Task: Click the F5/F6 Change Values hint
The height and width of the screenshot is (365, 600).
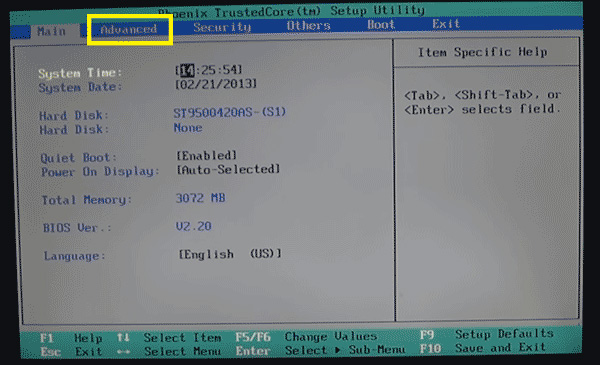Action: tap(306, 337)
